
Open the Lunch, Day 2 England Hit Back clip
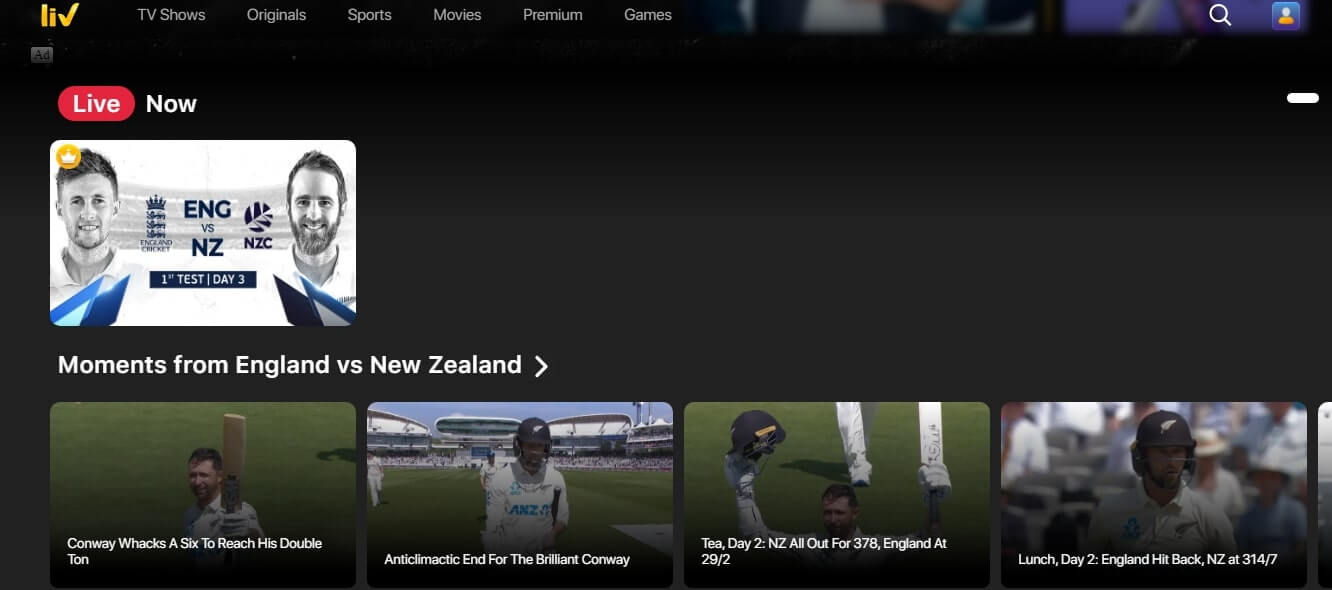click(1154, 494)
